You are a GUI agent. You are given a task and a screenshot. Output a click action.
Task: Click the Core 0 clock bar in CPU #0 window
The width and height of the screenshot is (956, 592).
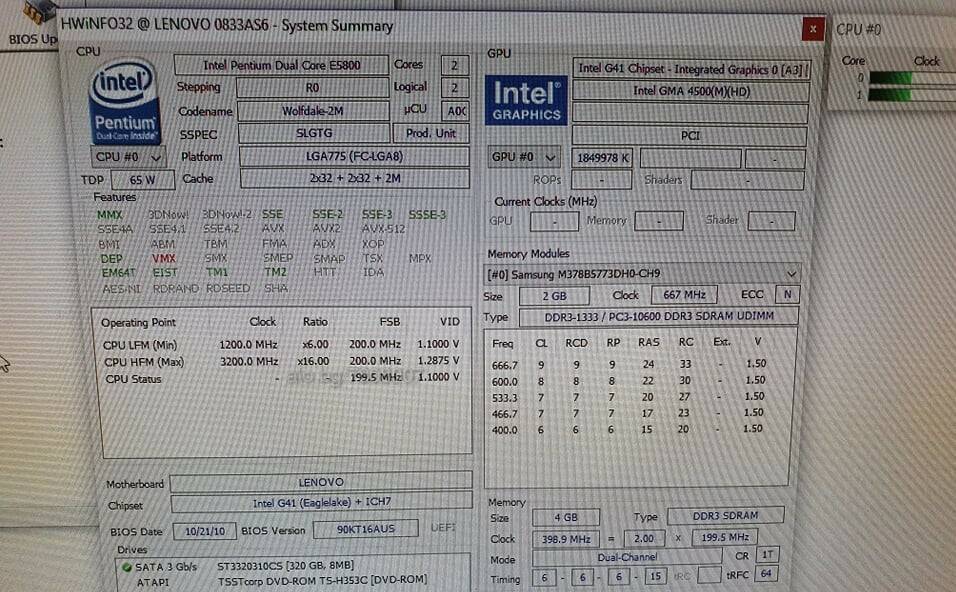point(911,78)
